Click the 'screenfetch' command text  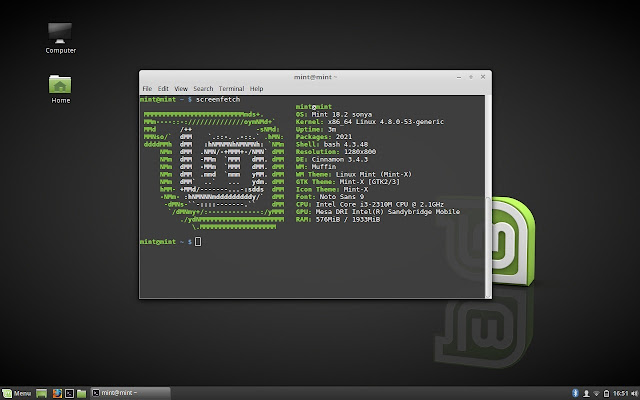tap(218, 99)
